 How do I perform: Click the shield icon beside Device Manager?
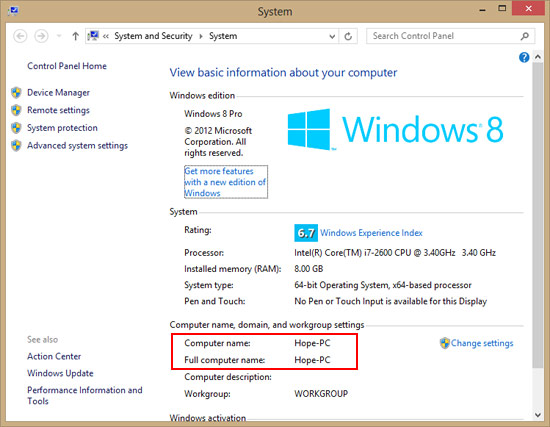point(16,92)
